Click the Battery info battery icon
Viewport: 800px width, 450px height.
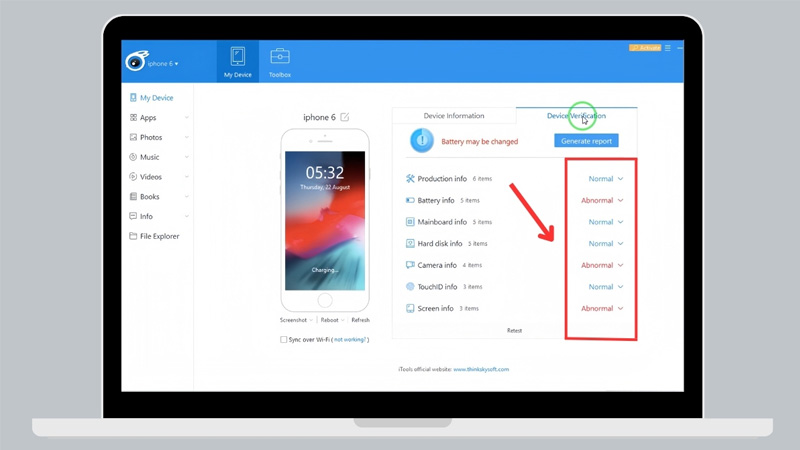[410, 200]
